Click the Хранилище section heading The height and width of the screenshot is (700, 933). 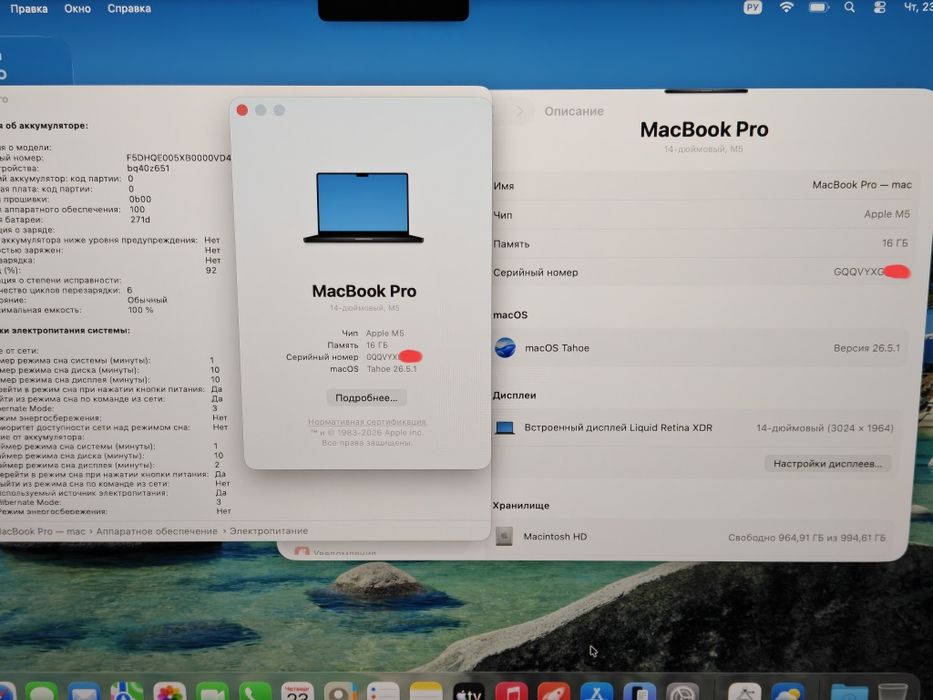pos(521,505)
